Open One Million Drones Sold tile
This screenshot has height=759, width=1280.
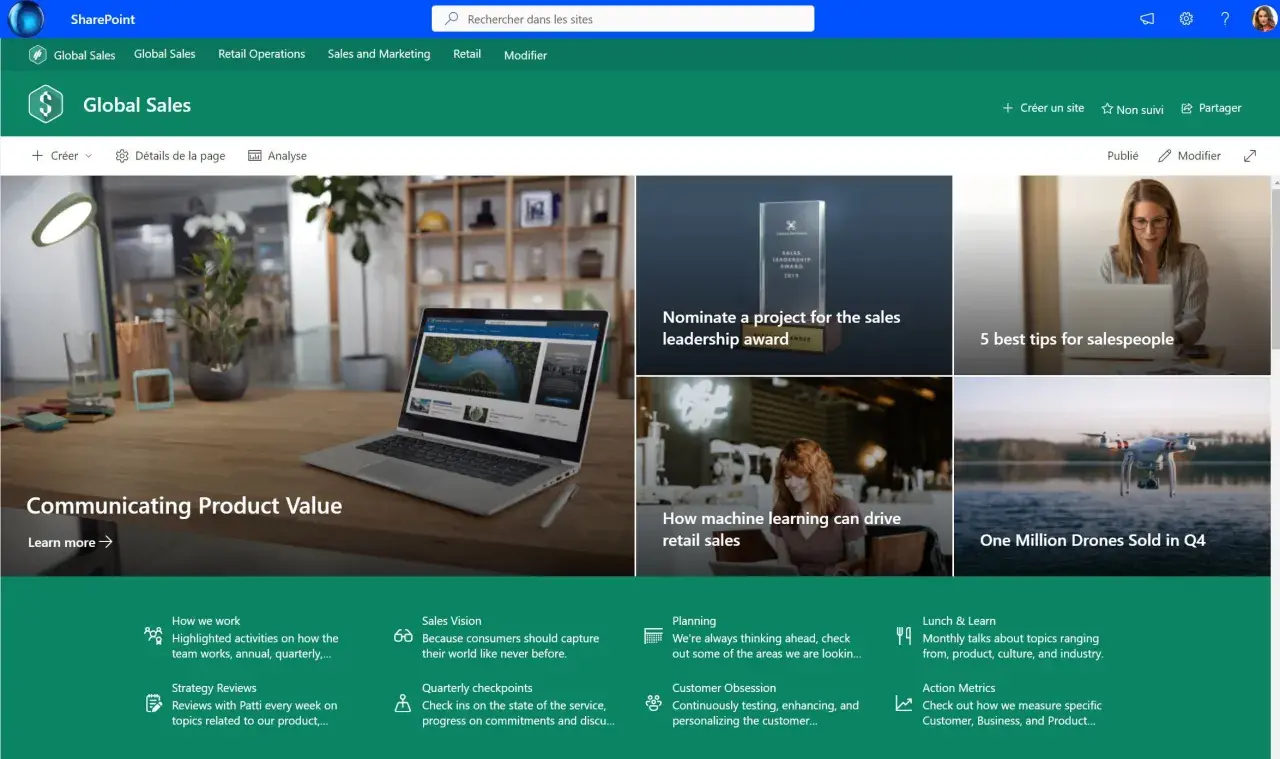(1112, 476)
